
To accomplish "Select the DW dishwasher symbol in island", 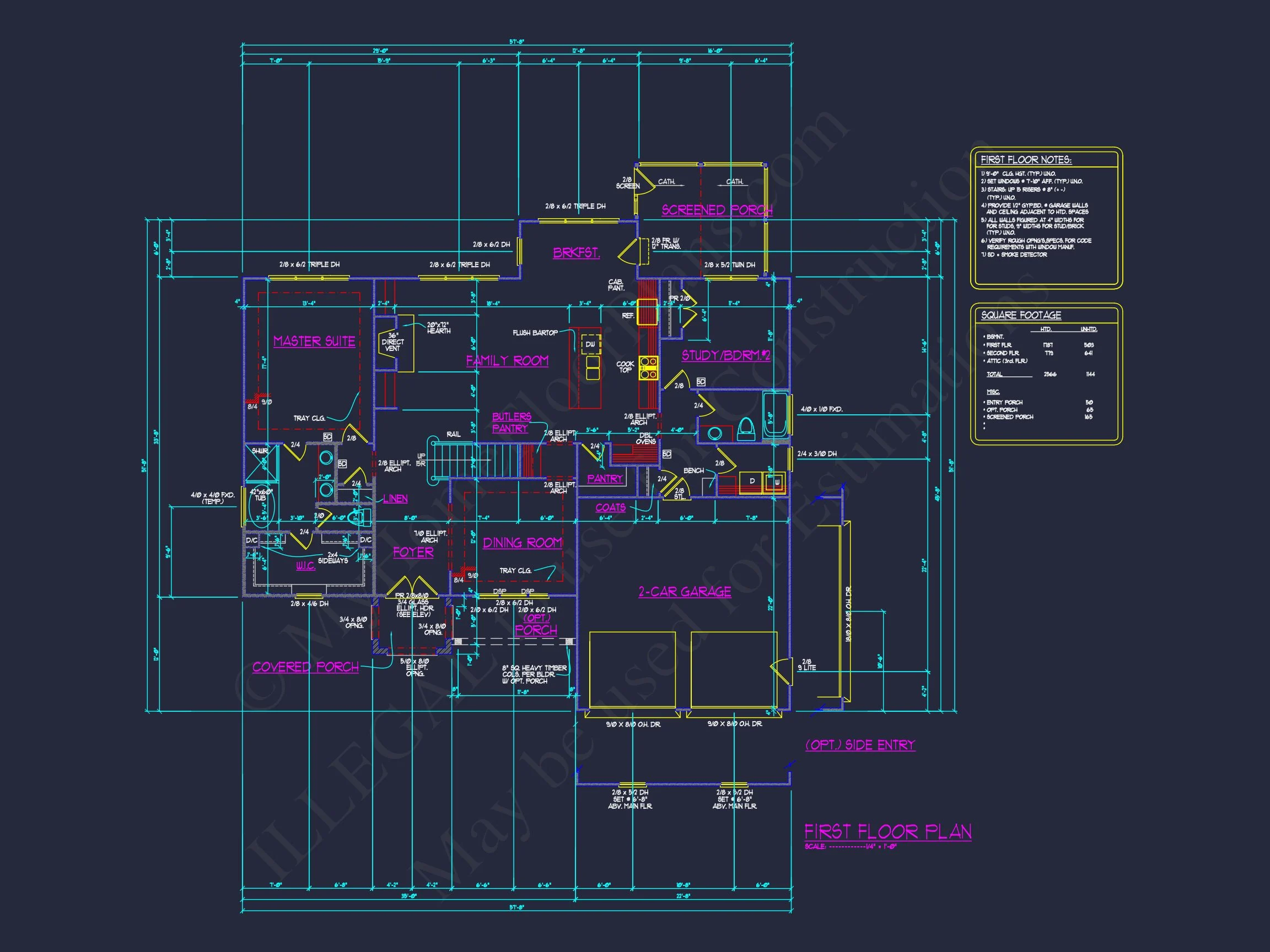I will 590,344.
